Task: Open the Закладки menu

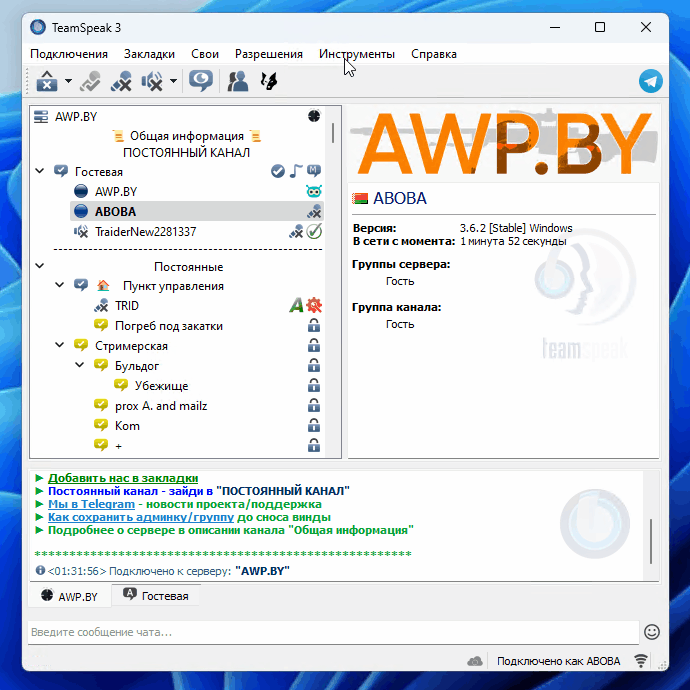Action: point(149,54)
